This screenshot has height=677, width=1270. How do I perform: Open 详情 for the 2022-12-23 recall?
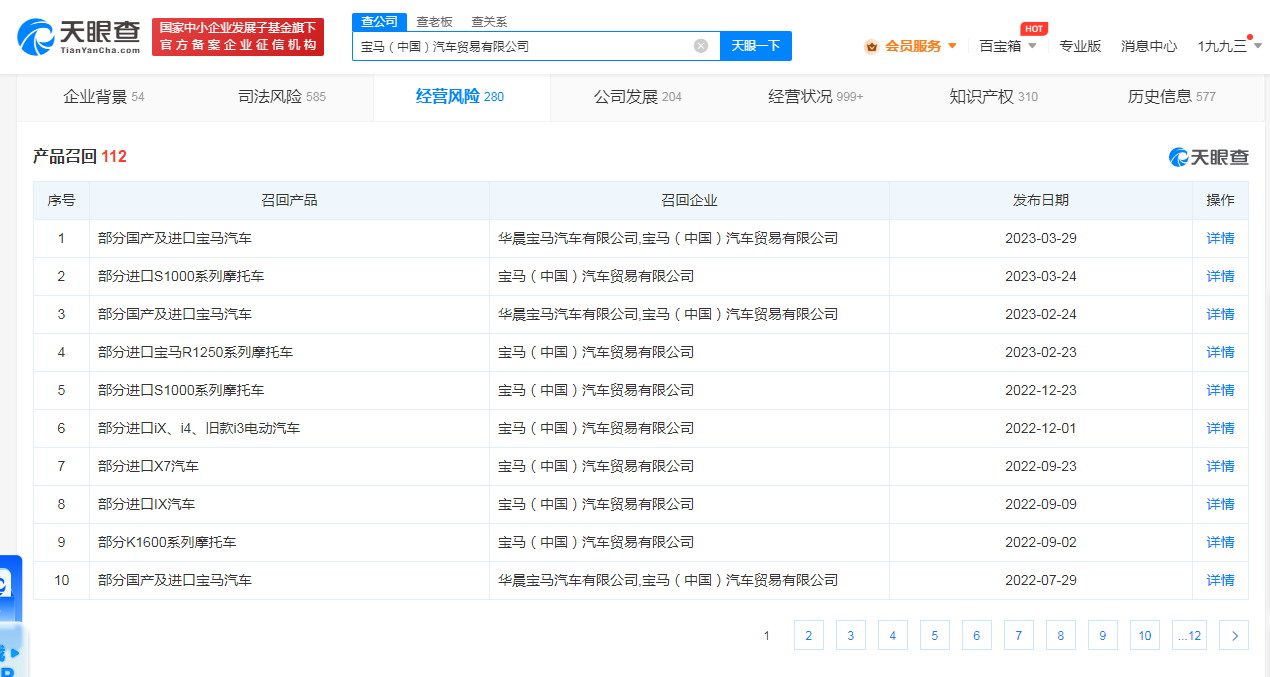[1220, 390]
